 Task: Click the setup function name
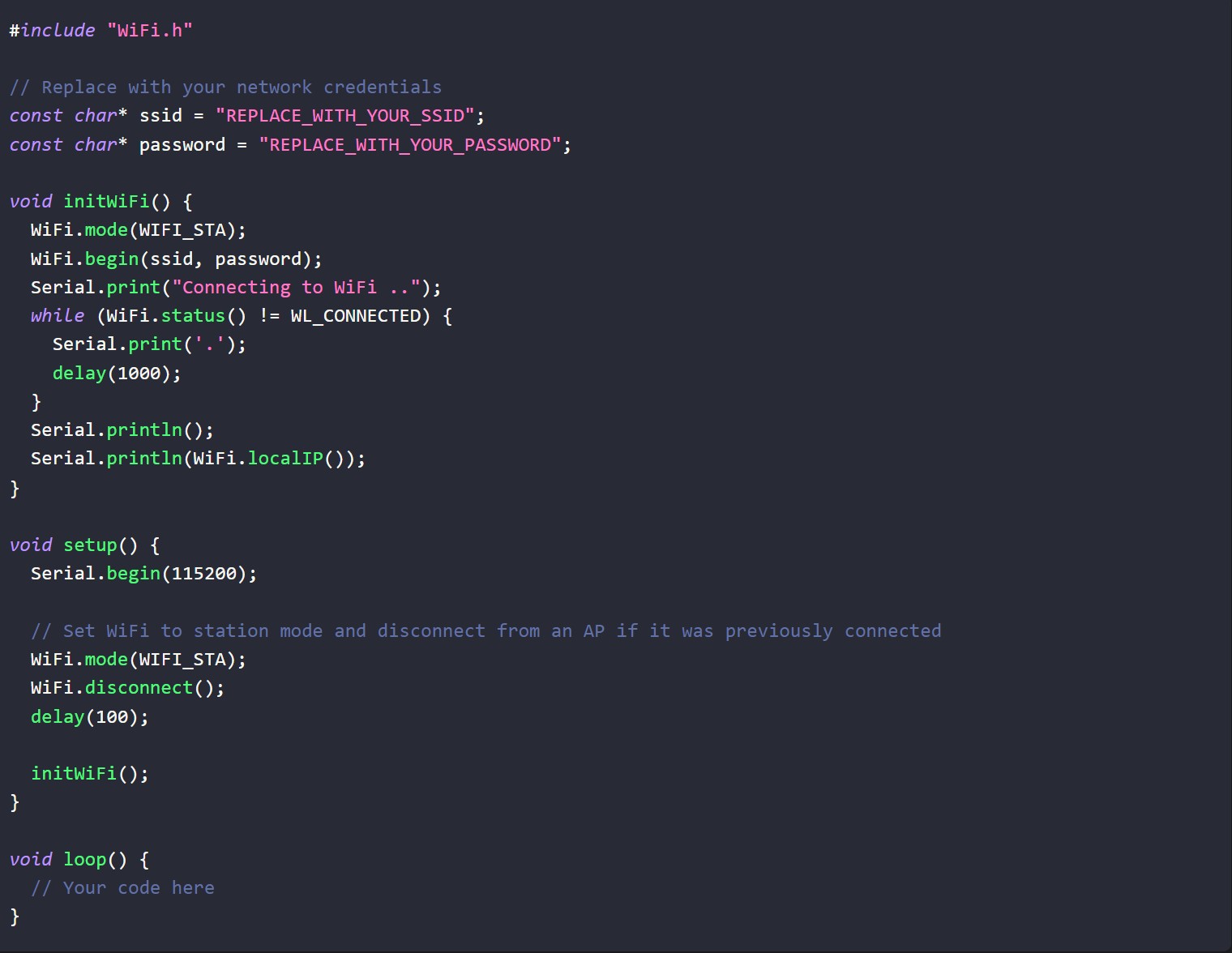90,545
